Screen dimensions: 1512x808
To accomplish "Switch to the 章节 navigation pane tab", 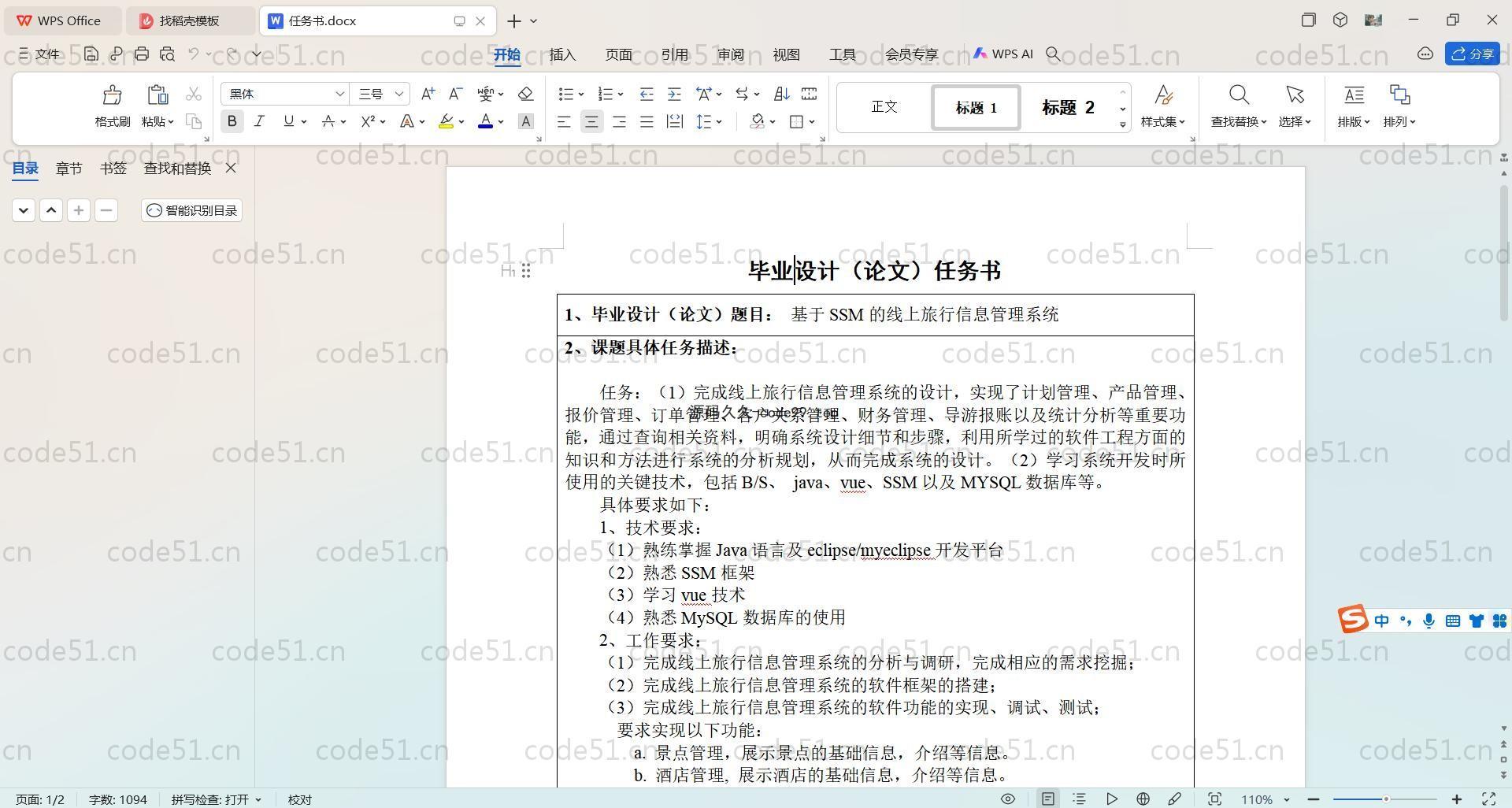I will click(x=69, y=168).
